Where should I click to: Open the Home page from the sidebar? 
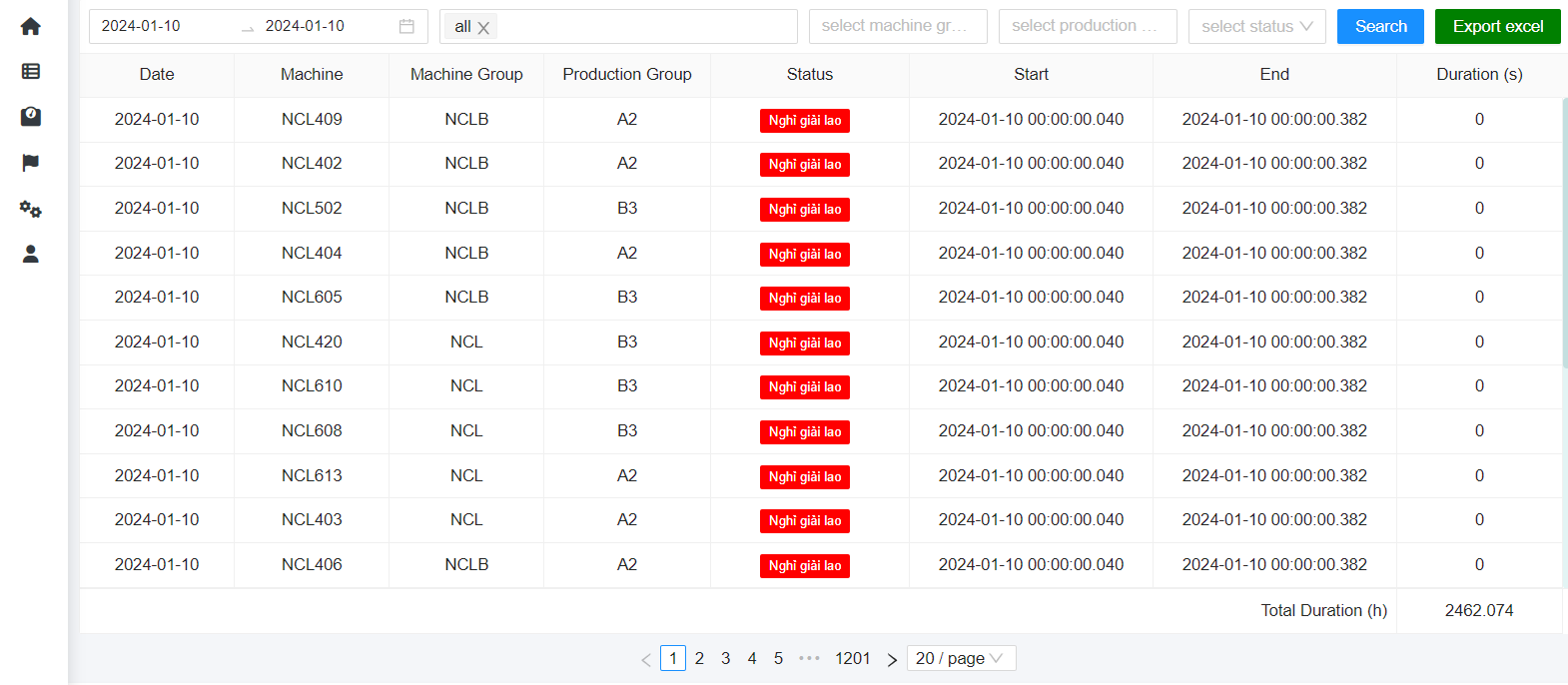[31, 26]
